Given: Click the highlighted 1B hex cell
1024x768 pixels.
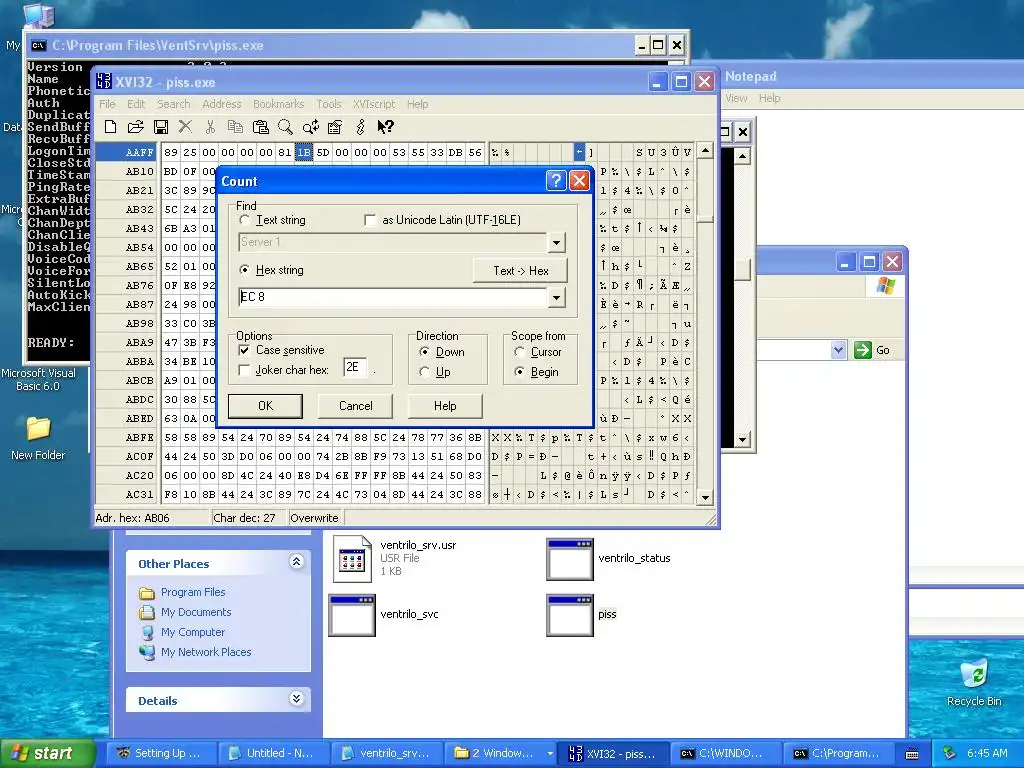Looking at the screenshot, I should pyautogui.click(x=304, y=152).
